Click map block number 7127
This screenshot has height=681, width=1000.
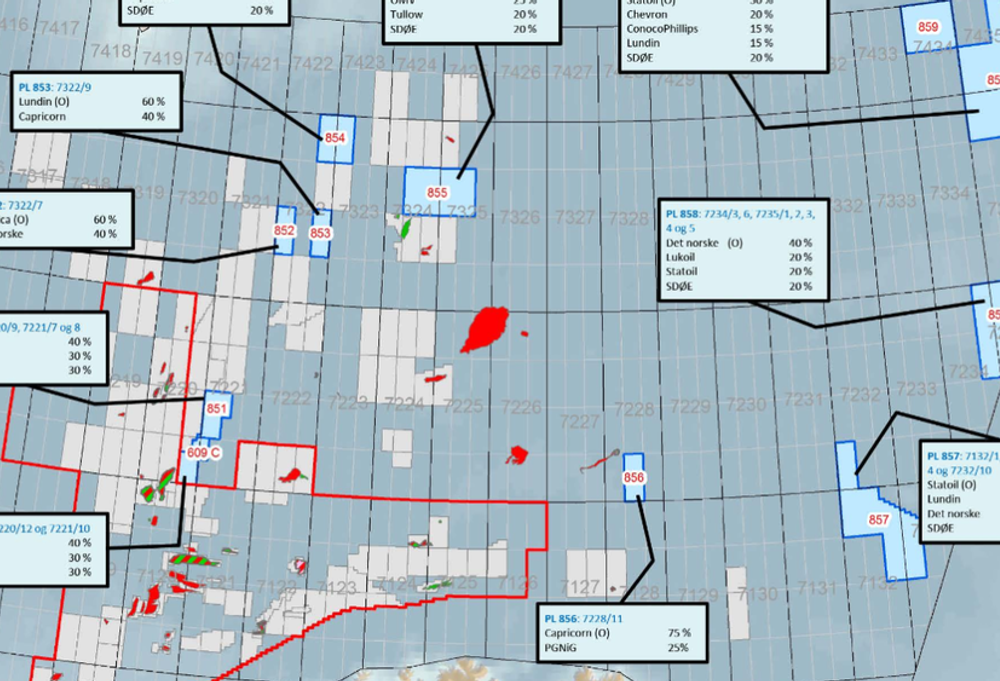[x=580, y=587]
